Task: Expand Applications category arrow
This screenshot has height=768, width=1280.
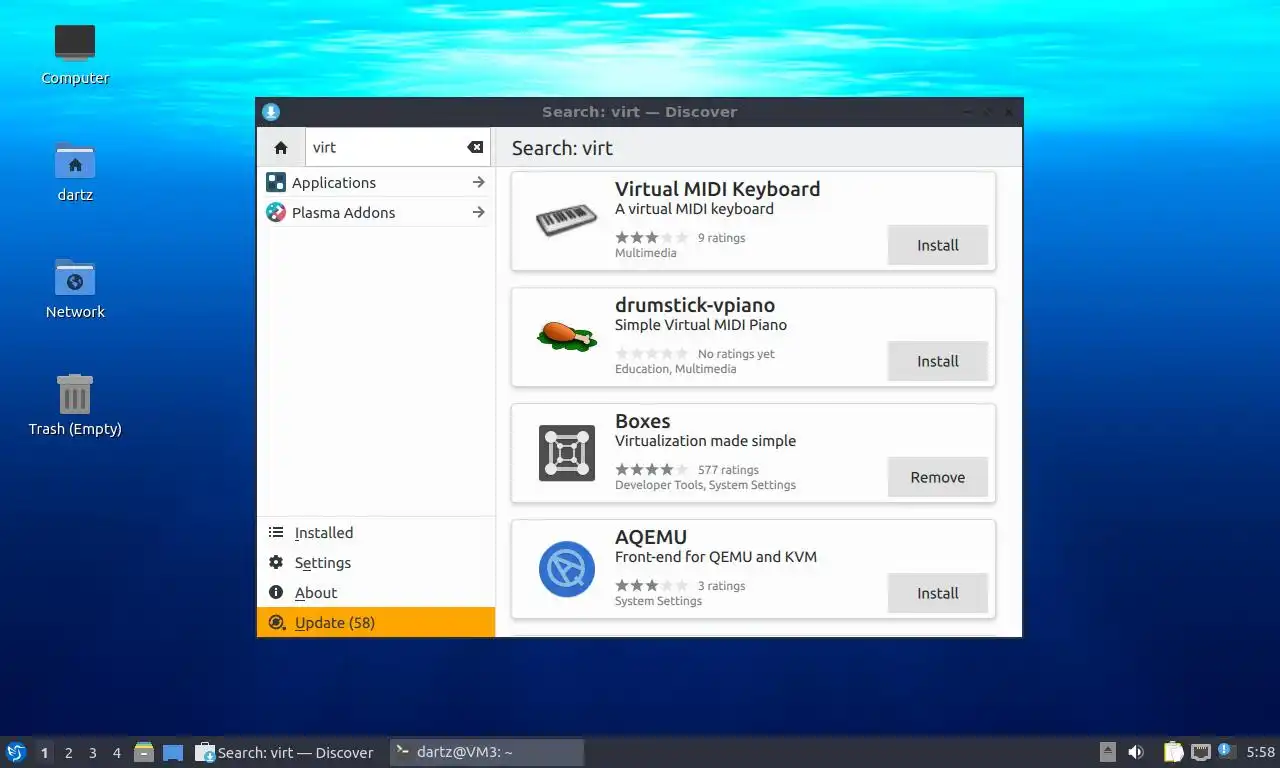Action: coord(479,183)
